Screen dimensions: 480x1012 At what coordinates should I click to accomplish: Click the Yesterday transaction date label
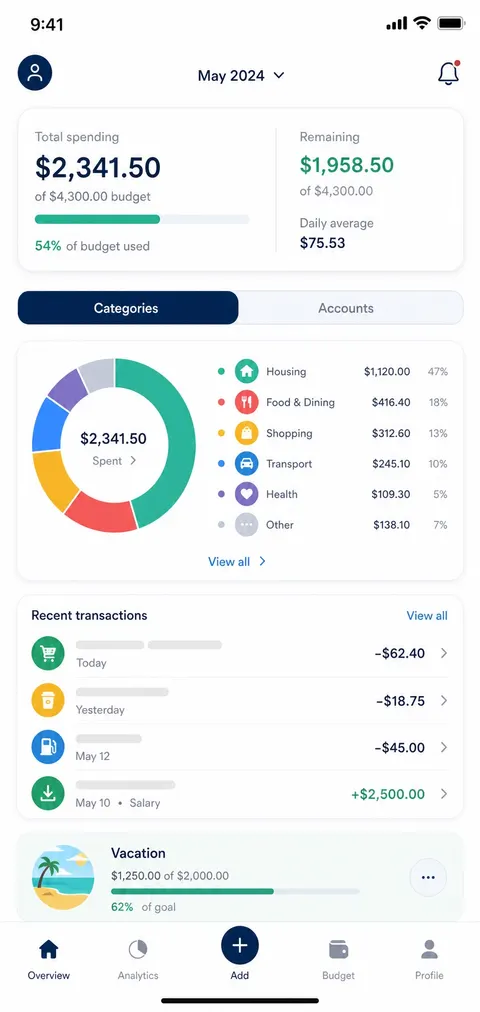coord(100,710)
